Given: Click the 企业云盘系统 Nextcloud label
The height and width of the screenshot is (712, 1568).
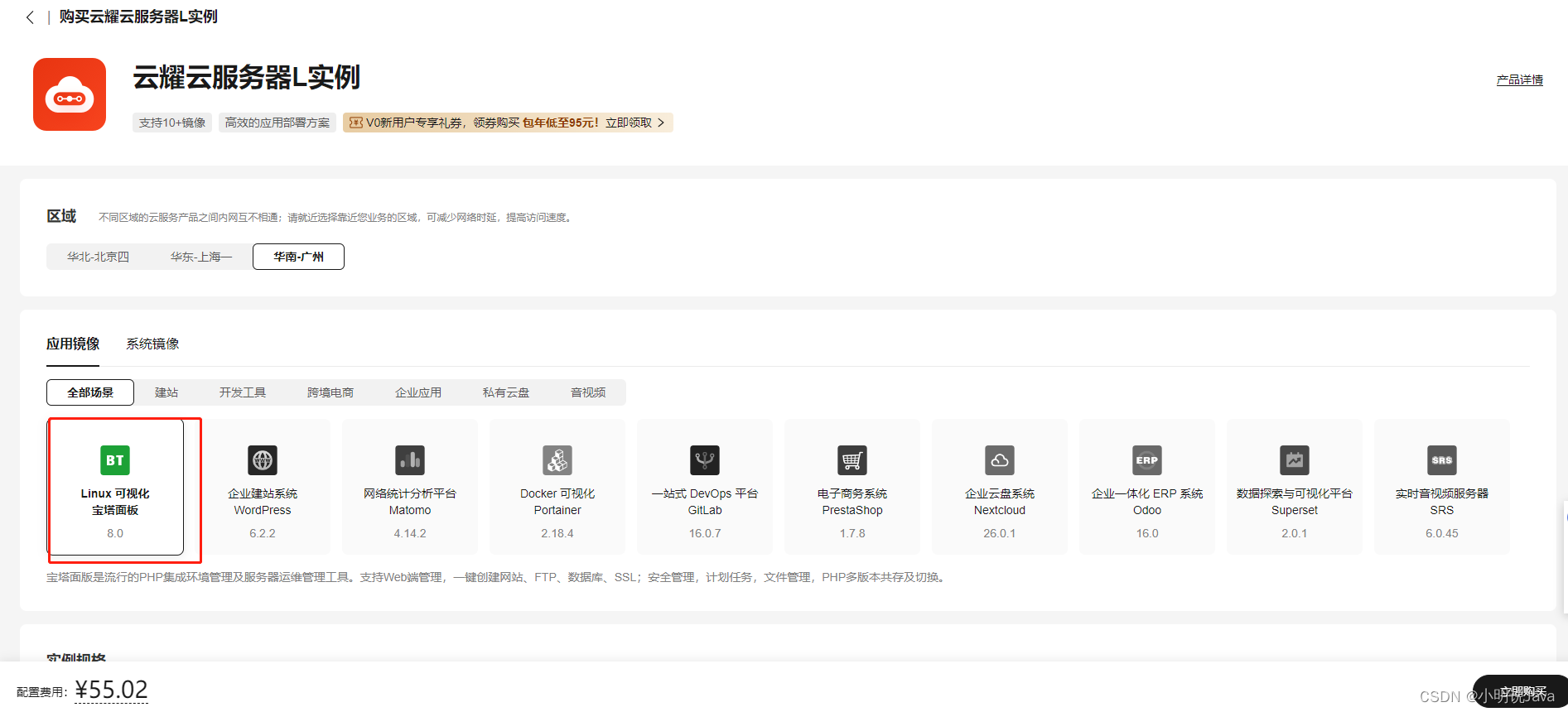Looking at the screenshot, I should (x=1000, y=502).
